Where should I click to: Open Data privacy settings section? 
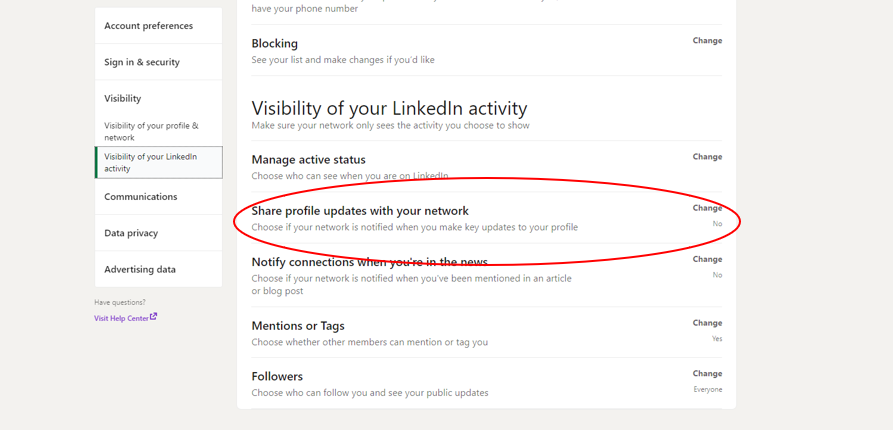pyautogui.click(x=158, y=233)
